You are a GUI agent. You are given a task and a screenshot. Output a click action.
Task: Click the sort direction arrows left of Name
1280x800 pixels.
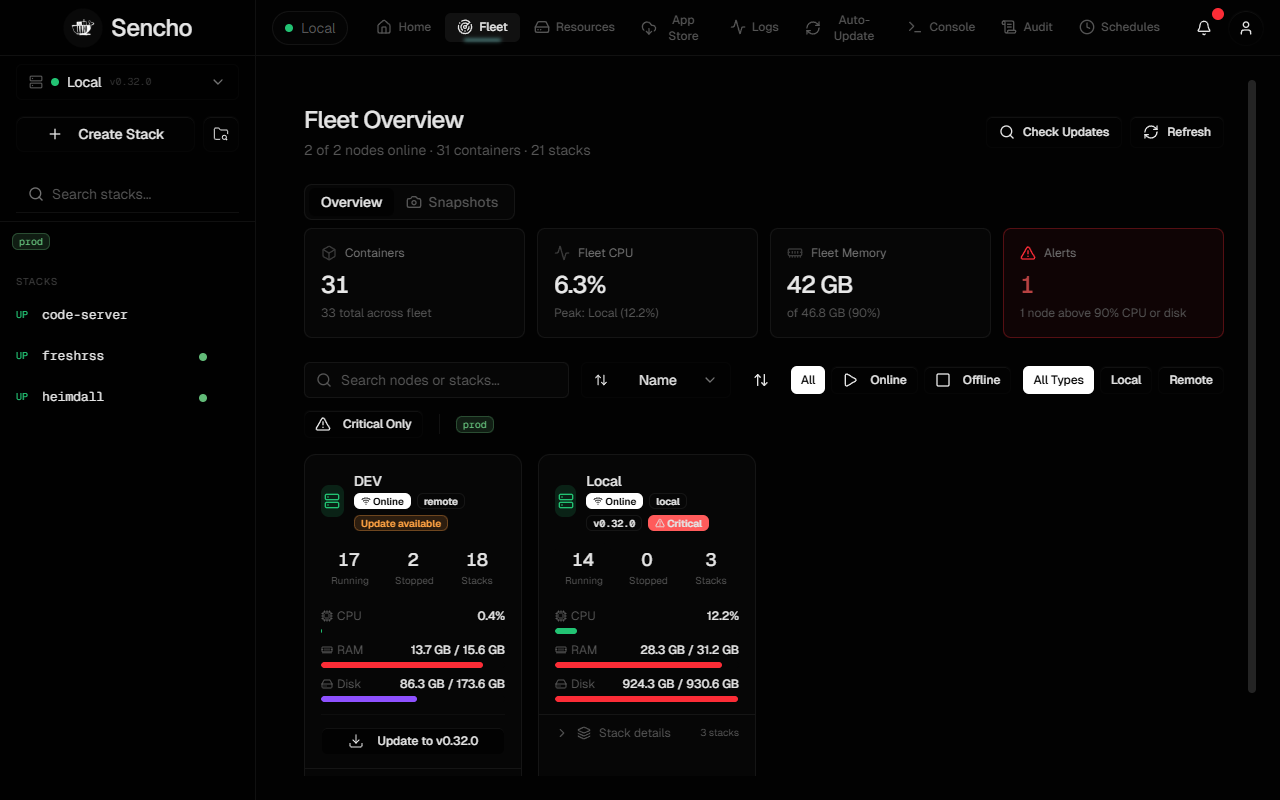click(x=601, y=380)
